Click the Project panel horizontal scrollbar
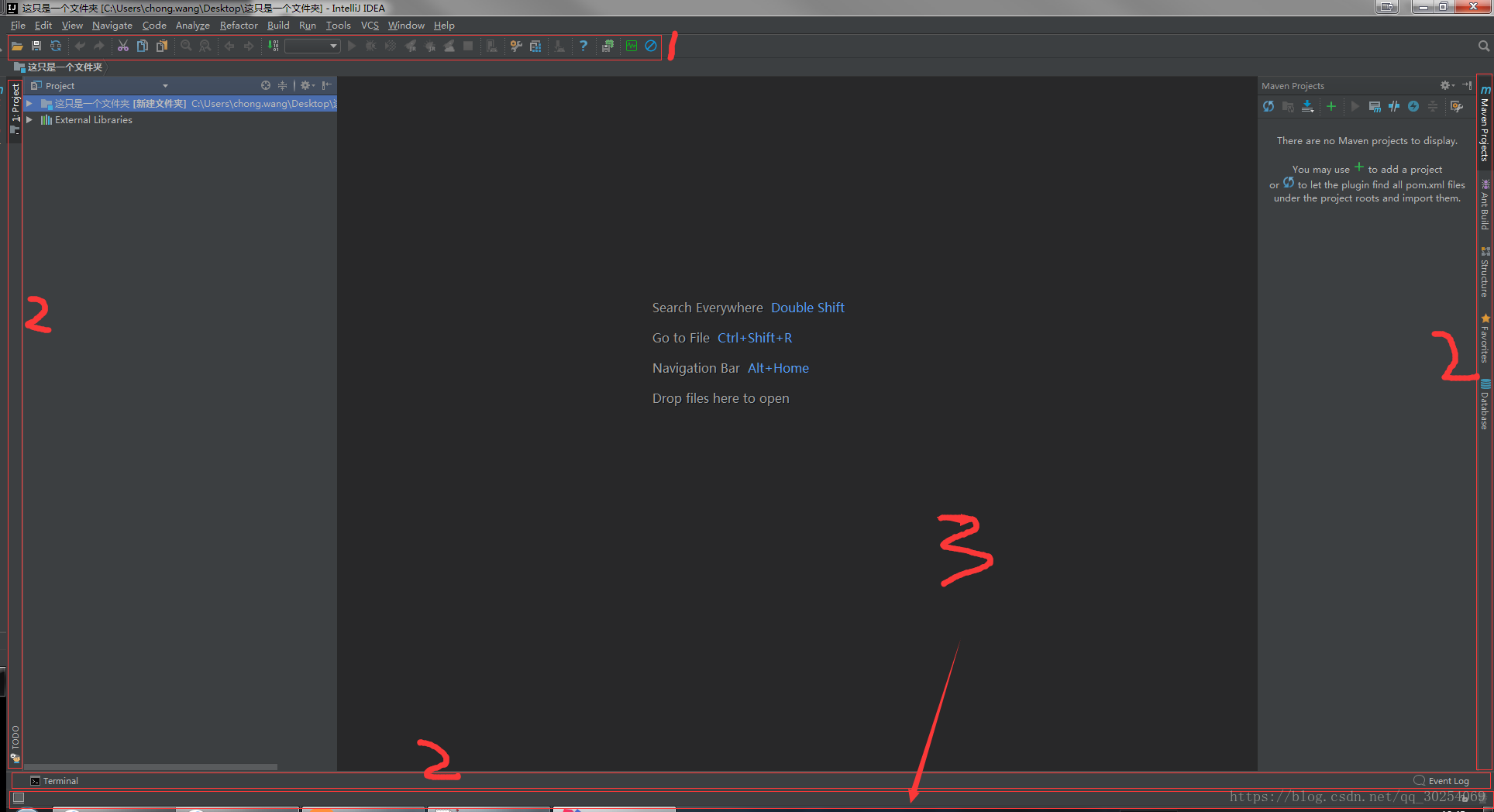Image resolution: width=1494 pixels, height=812 pixels. [x=151, y=767]
